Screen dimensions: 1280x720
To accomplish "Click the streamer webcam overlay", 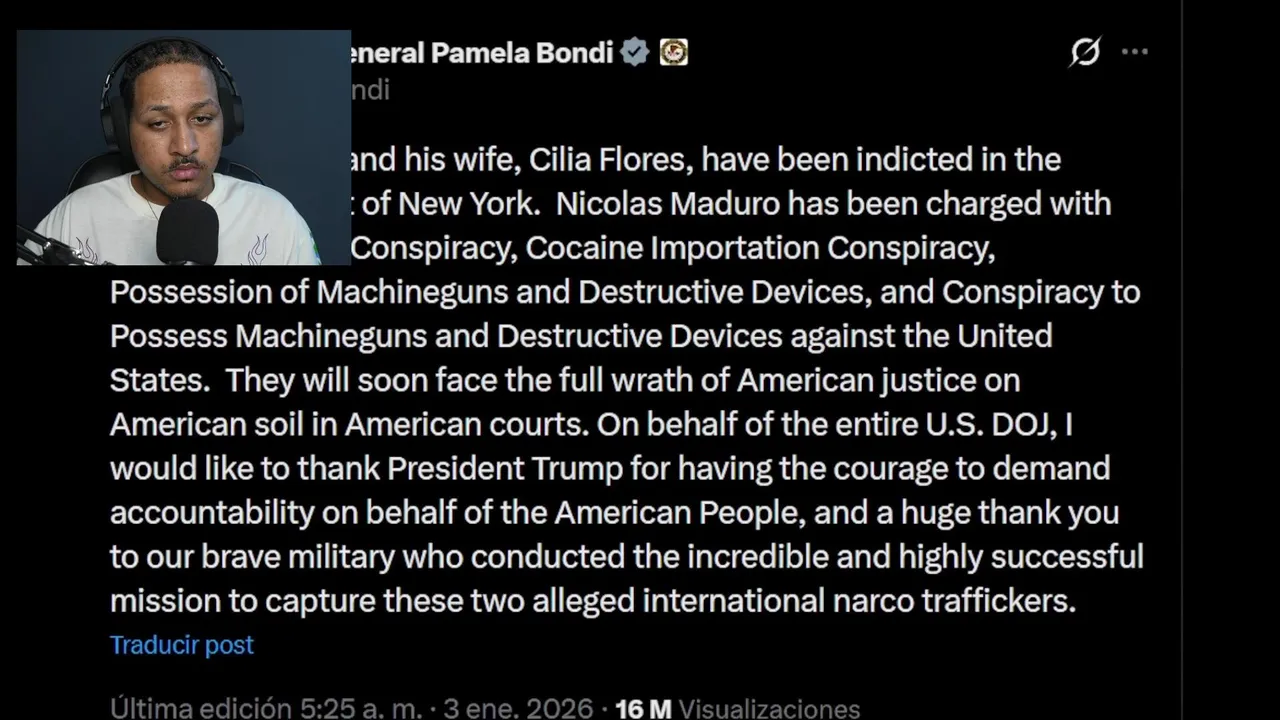I will 183,147.
